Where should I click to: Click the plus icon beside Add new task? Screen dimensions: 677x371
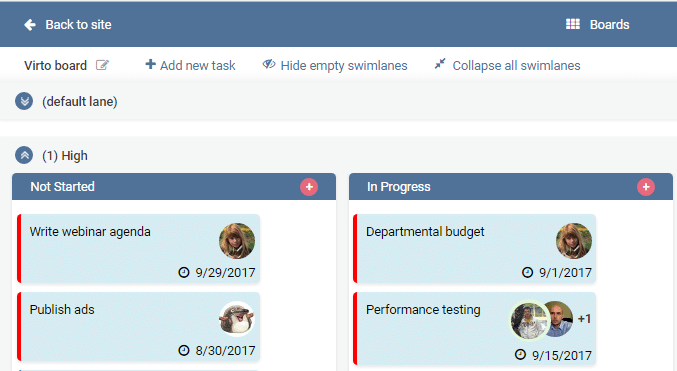150,64
